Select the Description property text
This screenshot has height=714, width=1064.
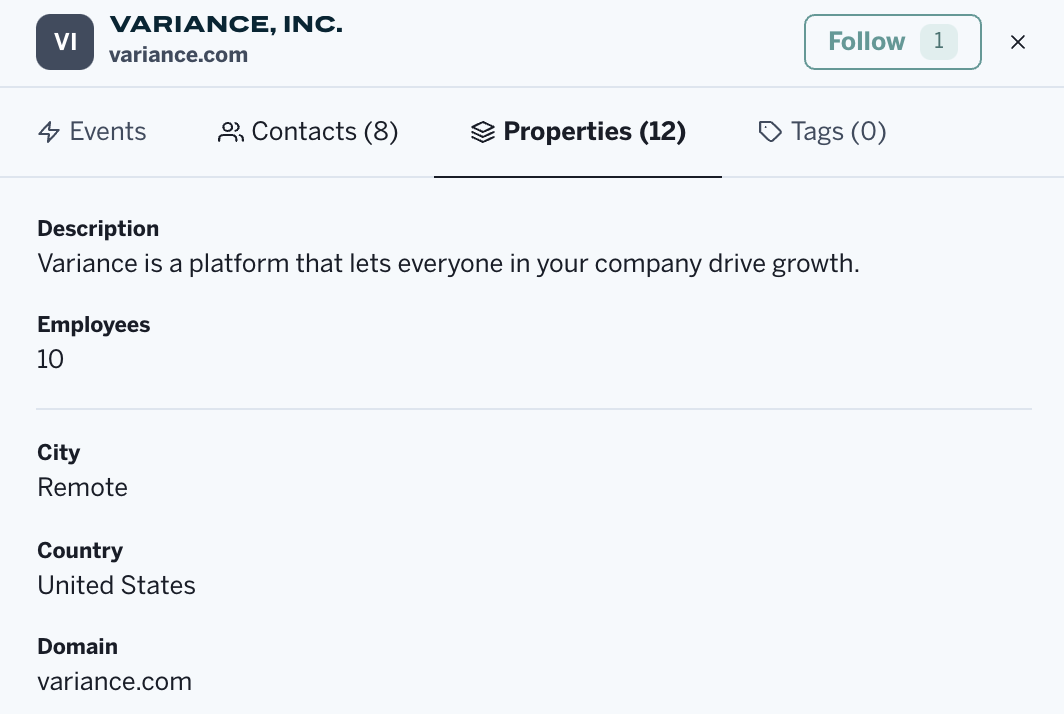click(x=448, y=264)
